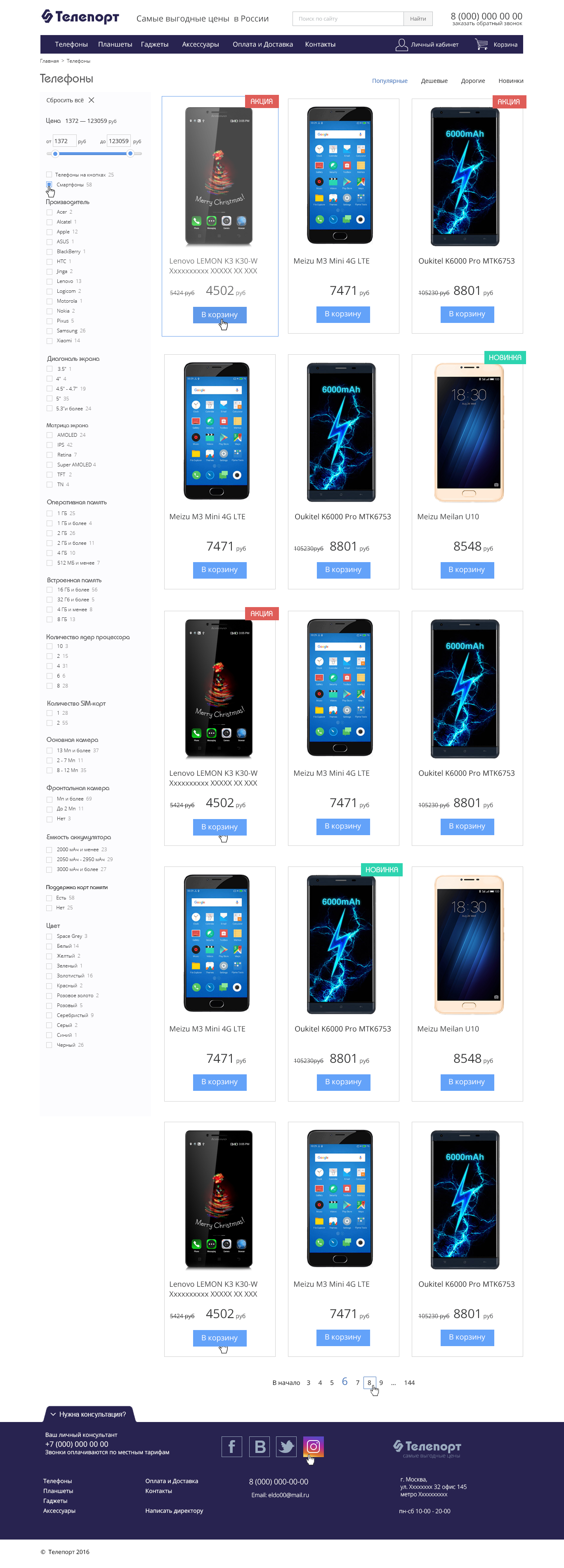
Task: Toggle the Смартфоны checkbox
Action: click(x=50, y=184)
